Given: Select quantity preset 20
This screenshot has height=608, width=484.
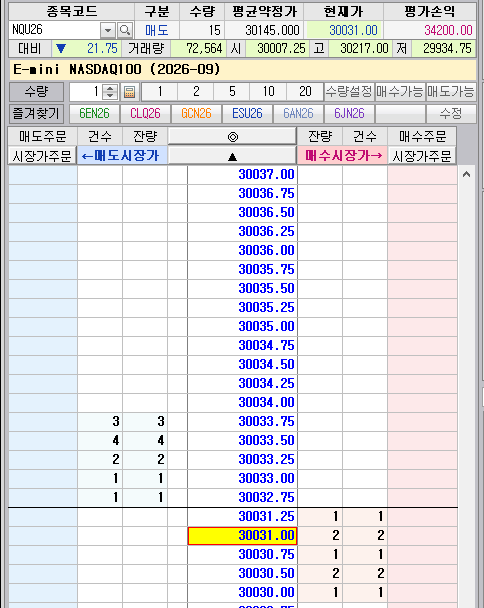Looking at the screenshot, I should [x=305, y=92].
